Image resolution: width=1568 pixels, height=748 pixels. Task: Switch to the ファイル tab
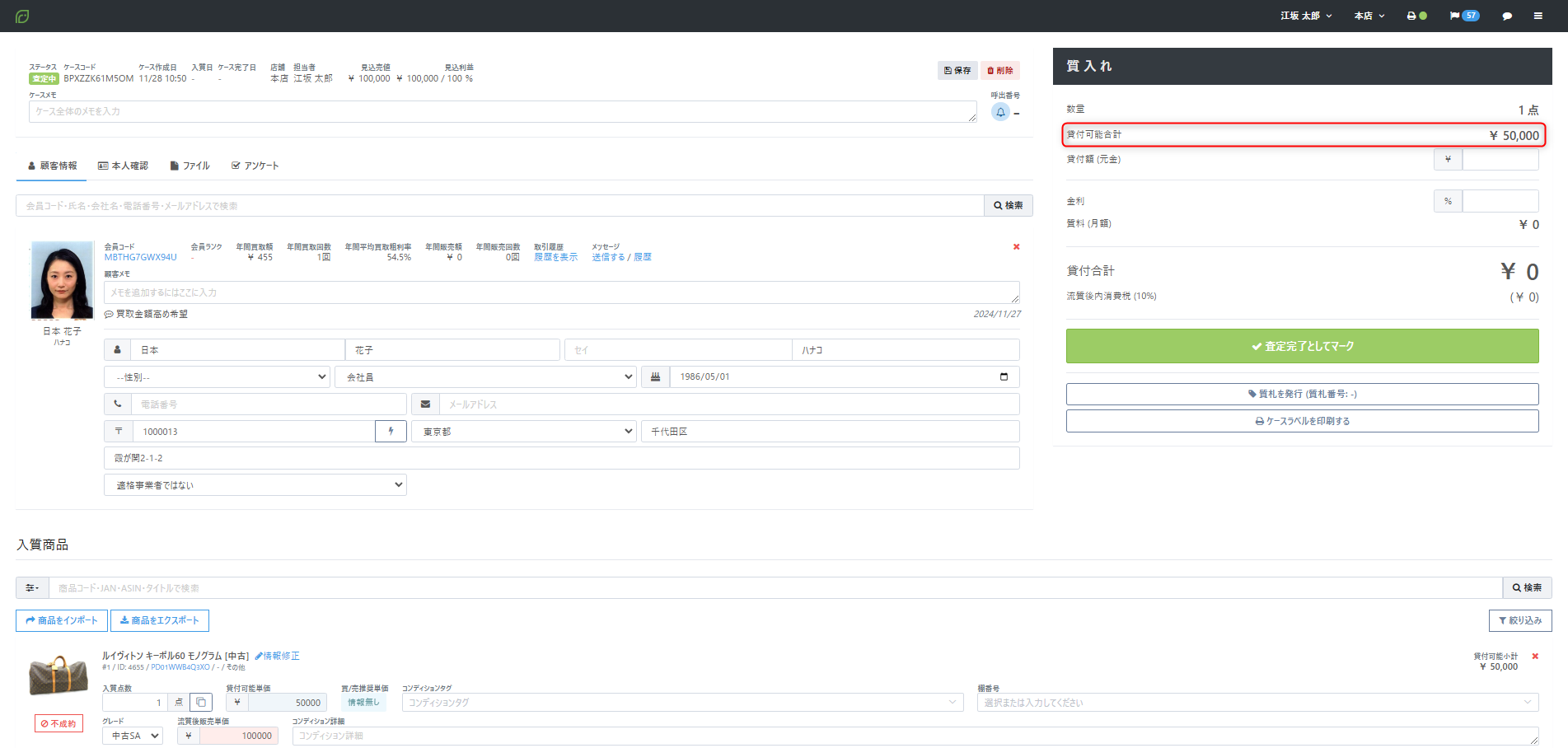pyautogui.click(x=190, y=166)
